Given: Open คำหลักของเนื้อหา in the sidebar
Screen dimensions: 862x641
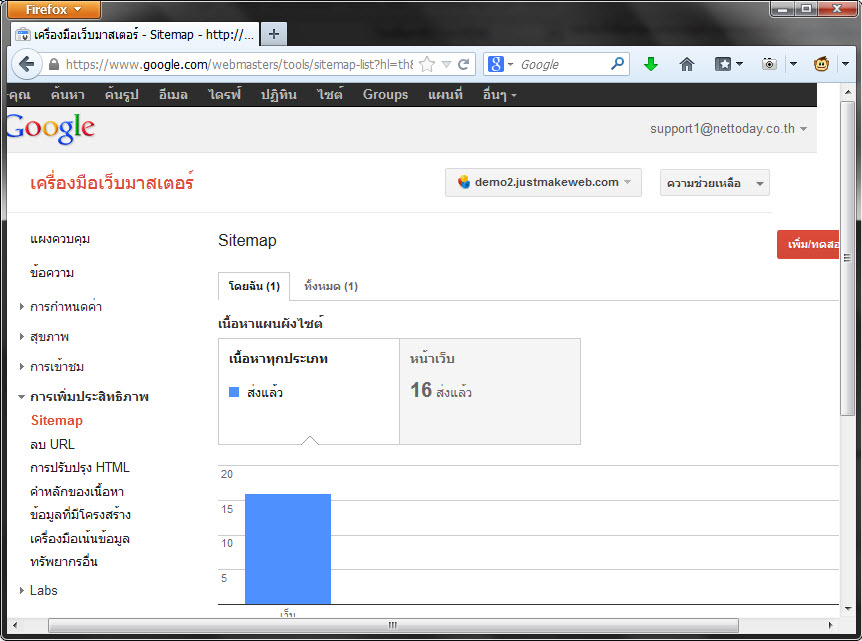Looking at the screenshot, I should pyautogui.click(x=77, y=491).
